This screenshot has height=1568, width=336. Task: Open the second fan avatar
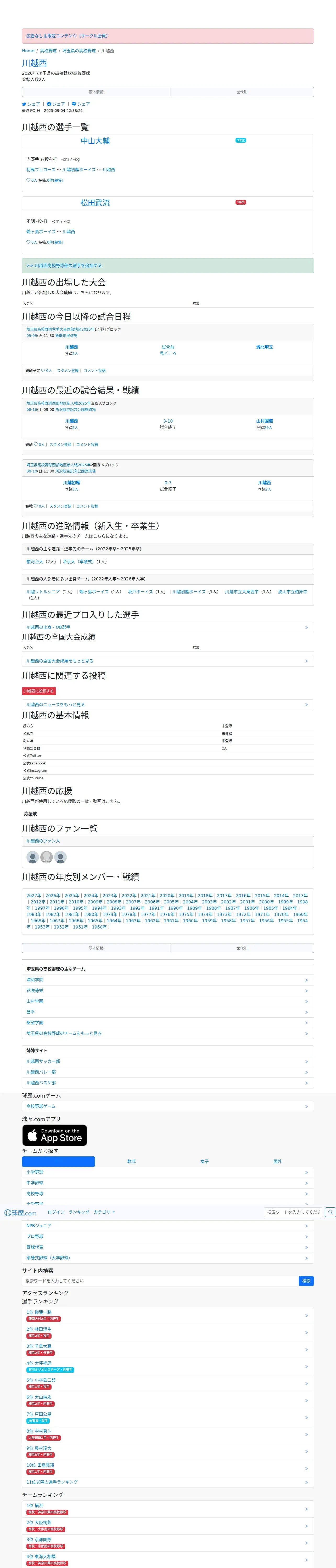pyautogui.click(x=46, y=857)
